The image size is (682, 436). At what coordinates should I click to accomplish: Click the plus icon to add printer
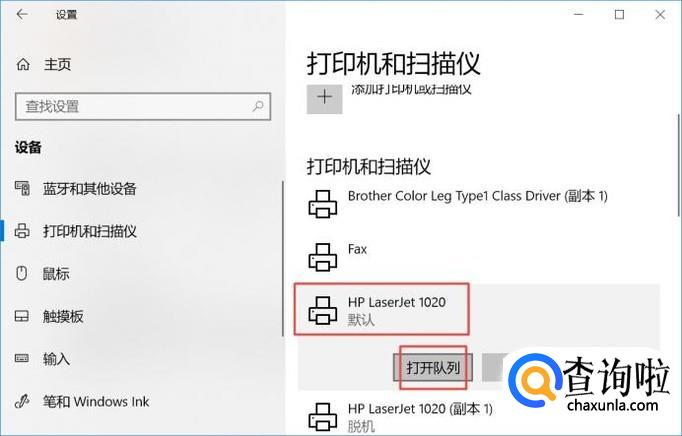click(x=324, y=97)
